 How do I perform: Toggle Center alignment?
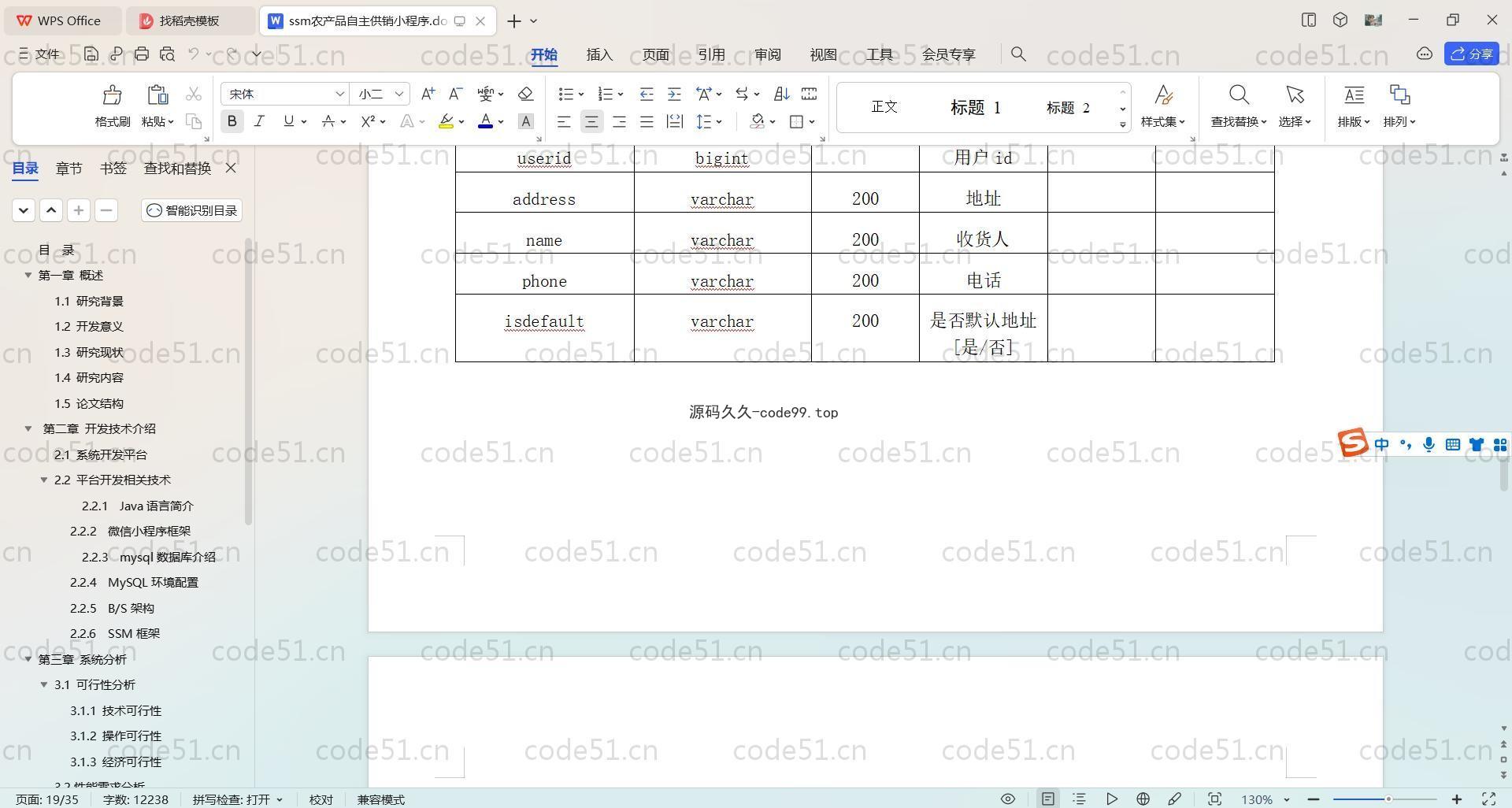592,121
